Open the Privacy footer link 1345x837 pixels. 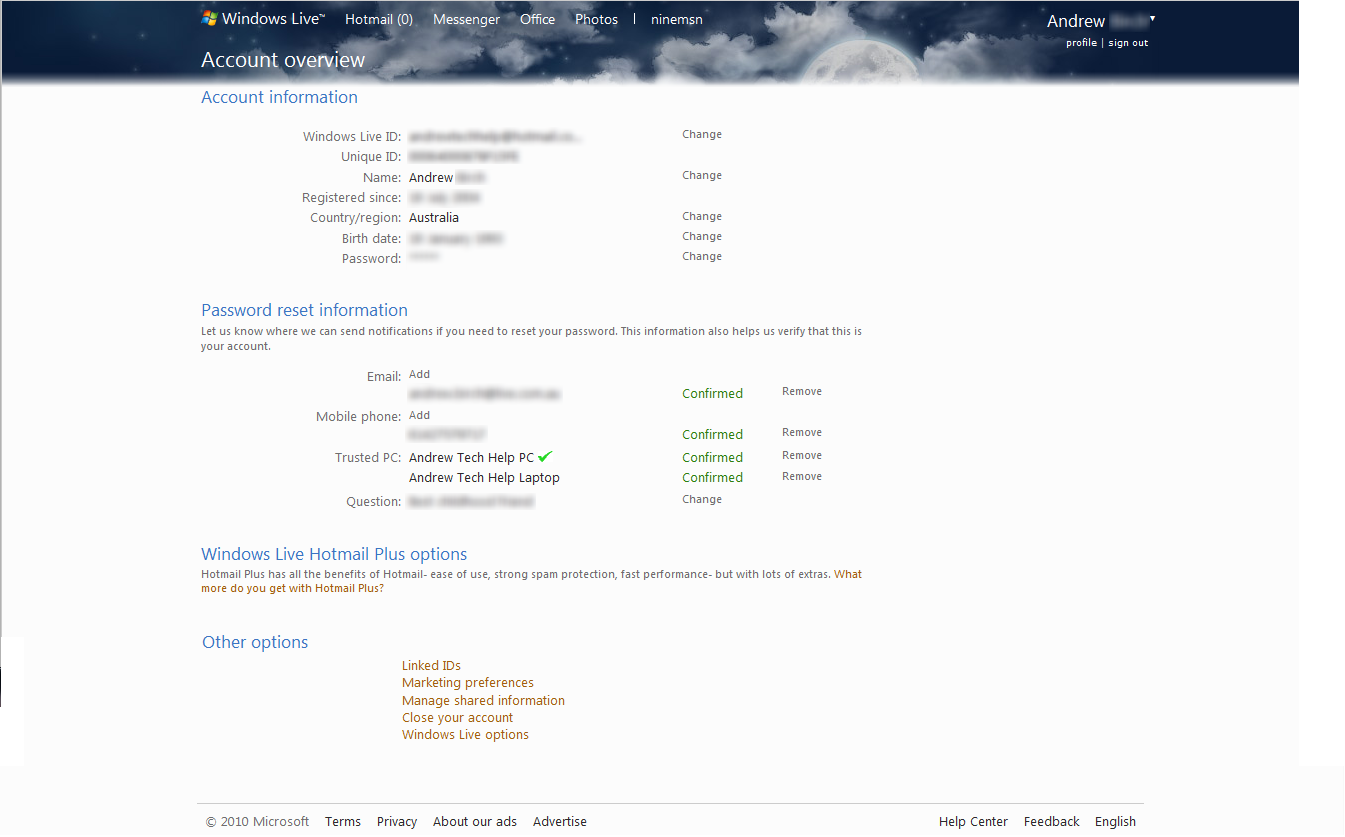pyautogui.click(x=397, y=821)
